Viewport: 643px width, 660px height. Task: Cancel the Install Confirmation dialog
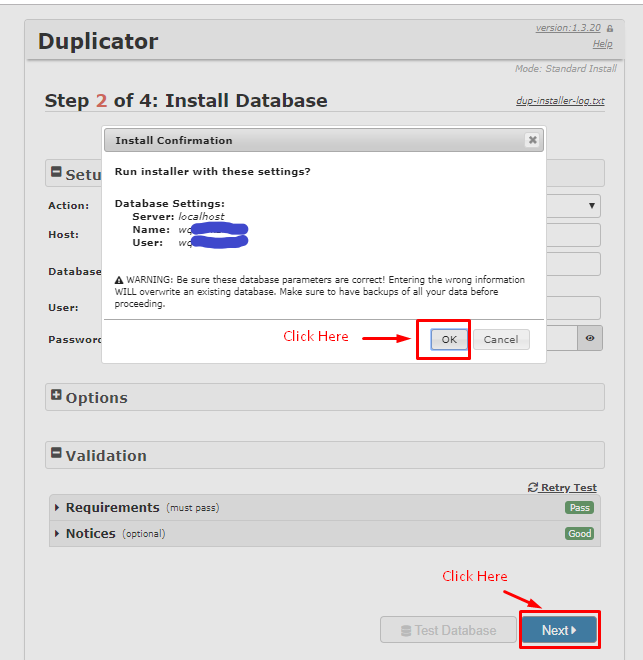tap(501, 339)
